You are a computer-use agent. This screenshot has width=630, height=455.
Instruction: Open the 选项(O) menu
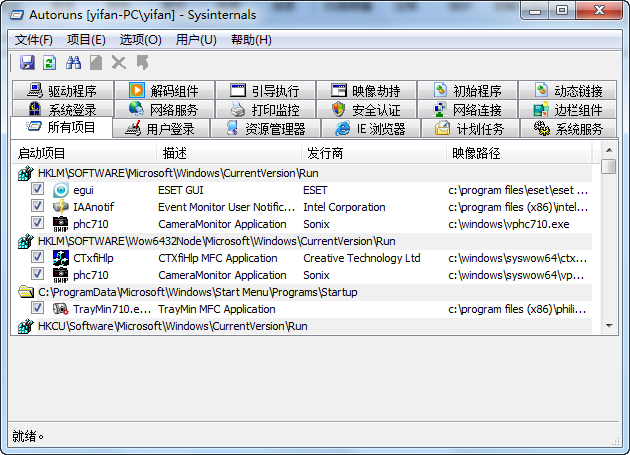pyautogui.click(x=140, y=40)
